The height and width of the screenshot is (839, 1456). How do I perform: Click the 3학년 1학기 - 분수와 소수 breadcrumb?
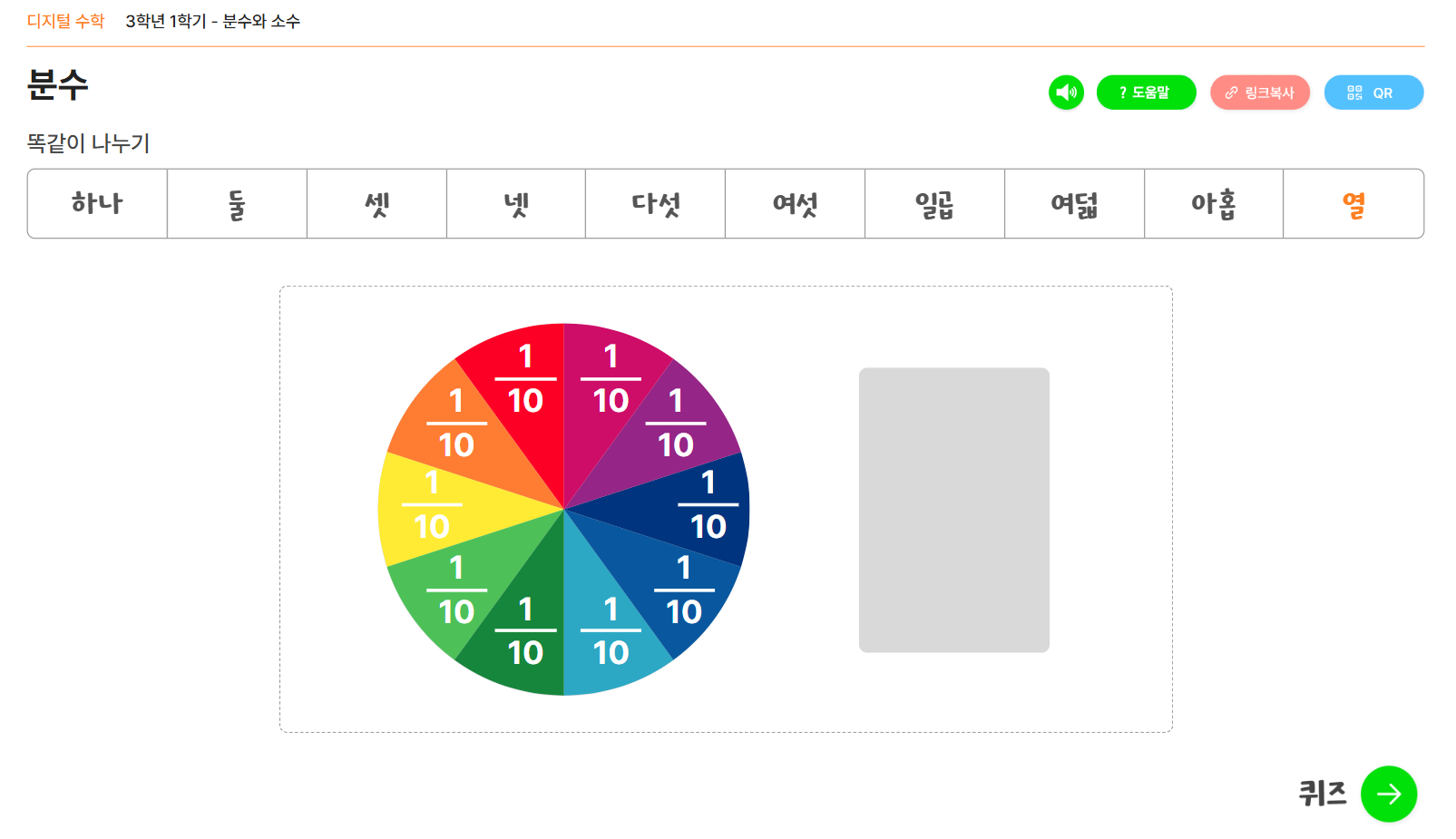213,21
